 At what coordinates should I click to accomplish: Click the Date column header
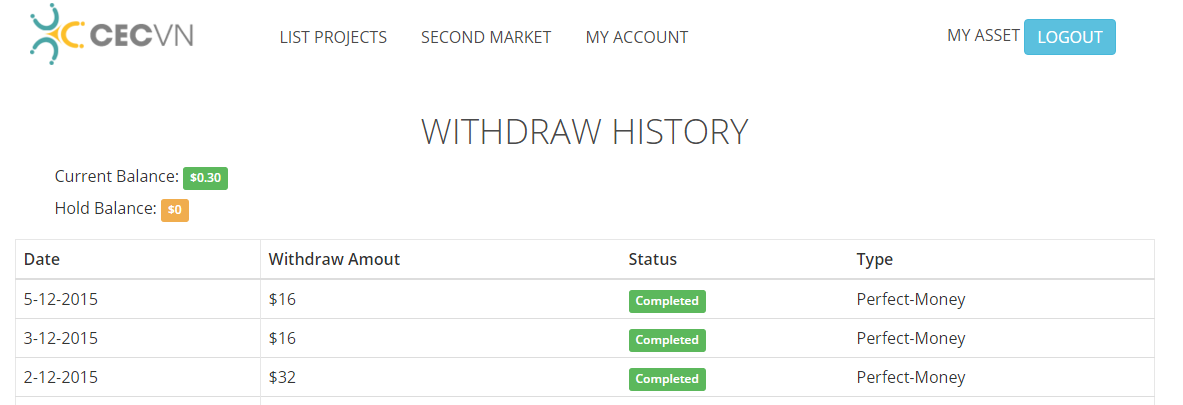tap(42, 259)
